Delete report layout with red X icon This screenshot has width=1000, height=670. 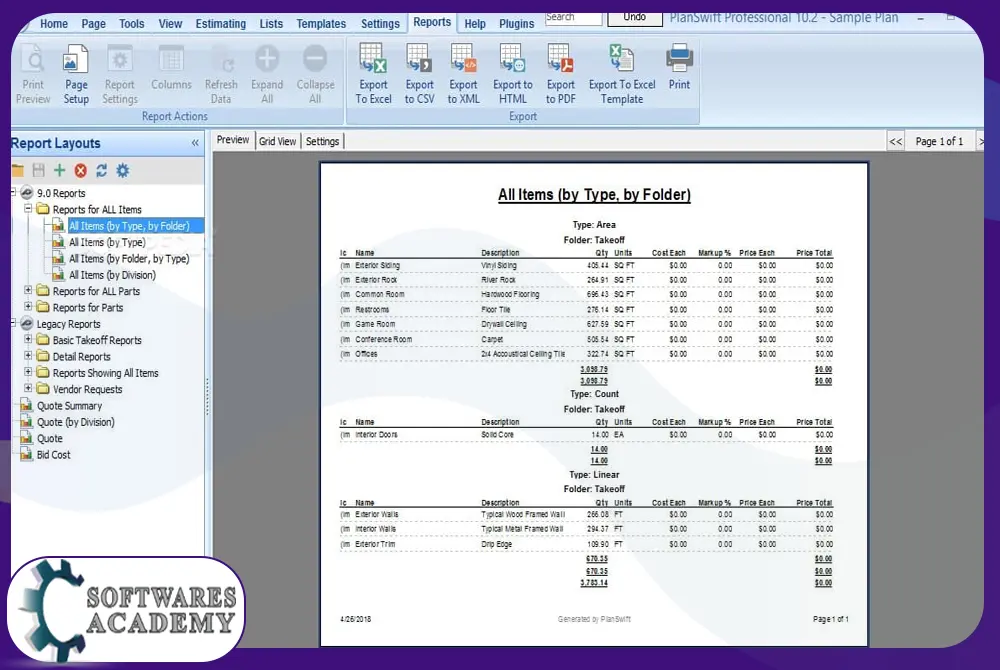click(80, 170)
